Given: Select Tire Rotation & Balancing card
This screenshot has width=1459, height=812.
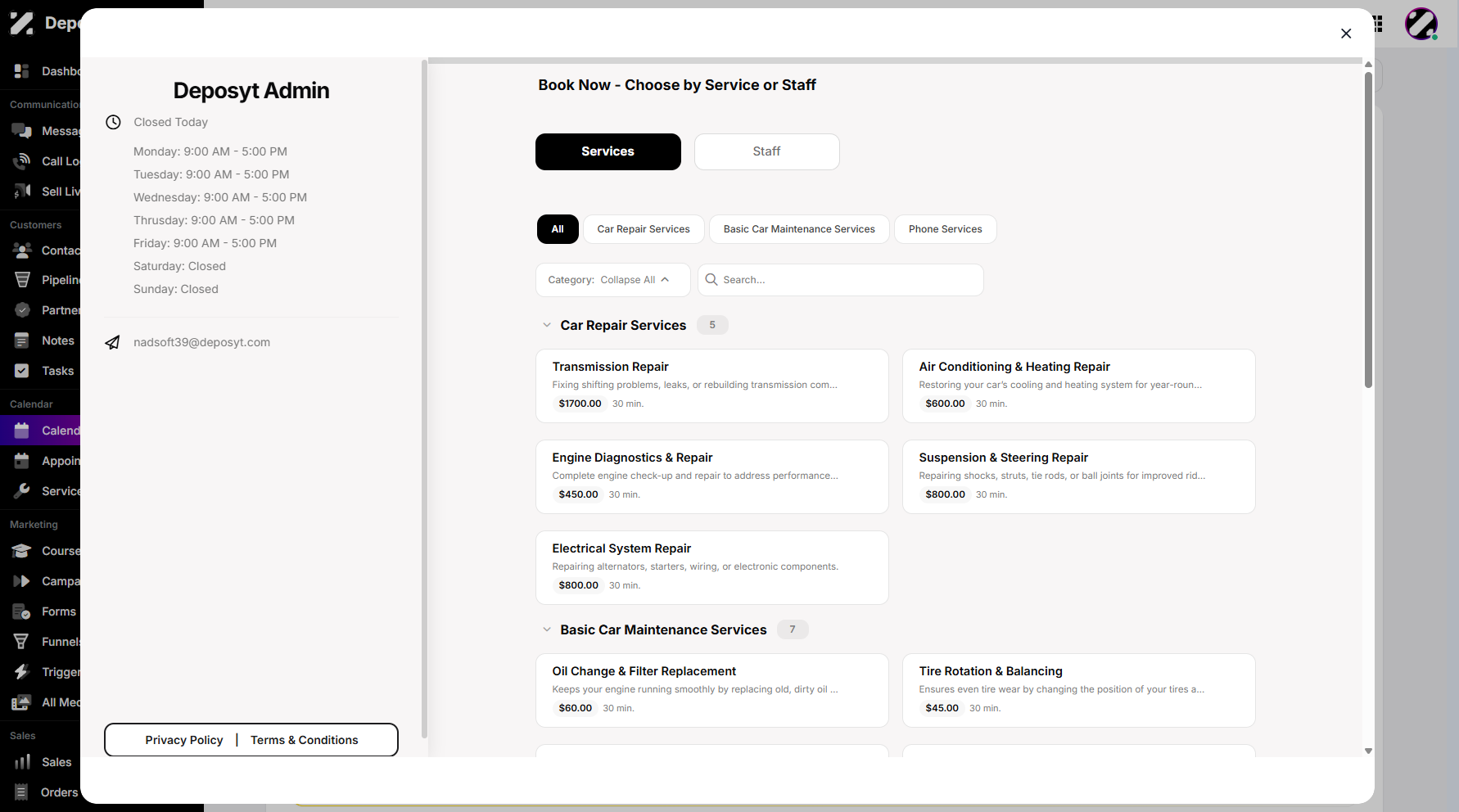Looking at the screenshot, I should [x=1079, y=690].
